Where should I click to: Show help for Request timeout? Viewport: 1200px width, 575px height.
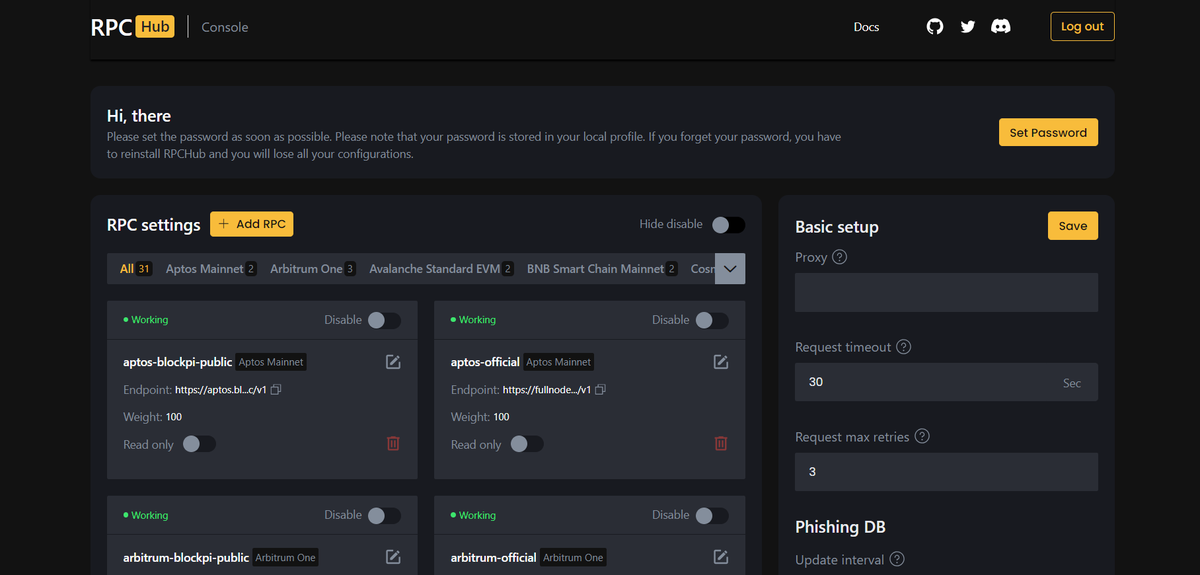point(903,347)
